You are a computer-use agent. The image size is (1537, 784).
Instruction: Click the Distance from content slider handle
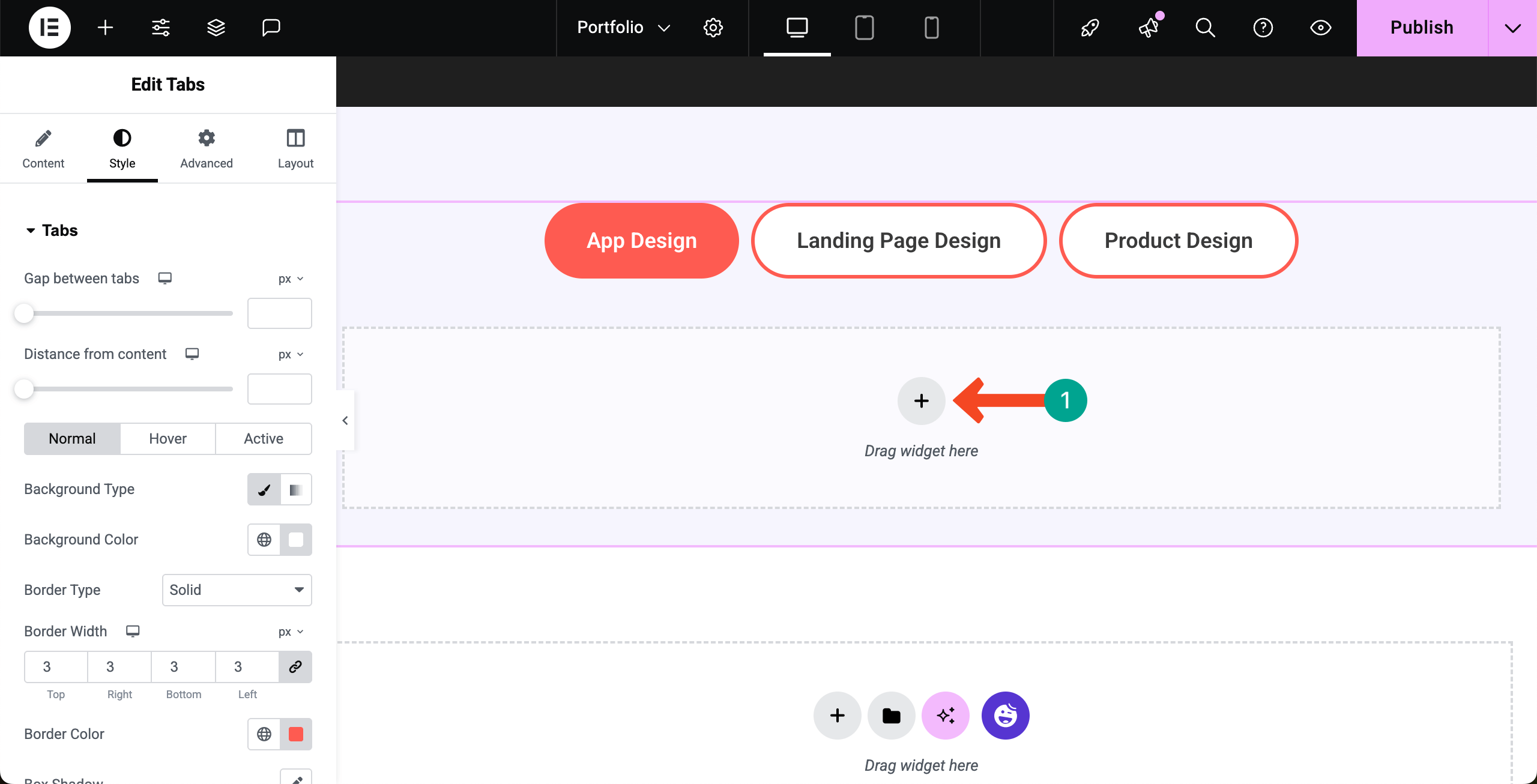click(24, 389)
